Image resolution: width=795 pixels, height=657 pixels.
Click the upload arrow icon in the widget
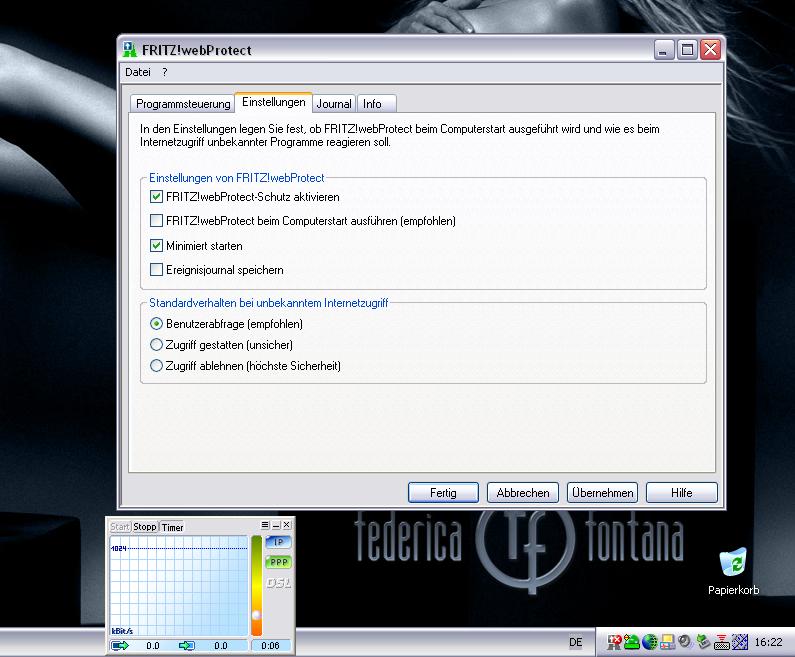tap(120, 645)
